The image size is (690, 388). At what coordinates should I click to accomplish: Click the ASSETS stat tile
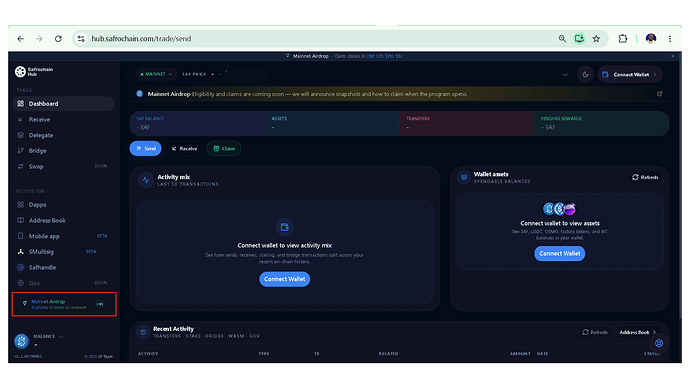coord(332,123)
